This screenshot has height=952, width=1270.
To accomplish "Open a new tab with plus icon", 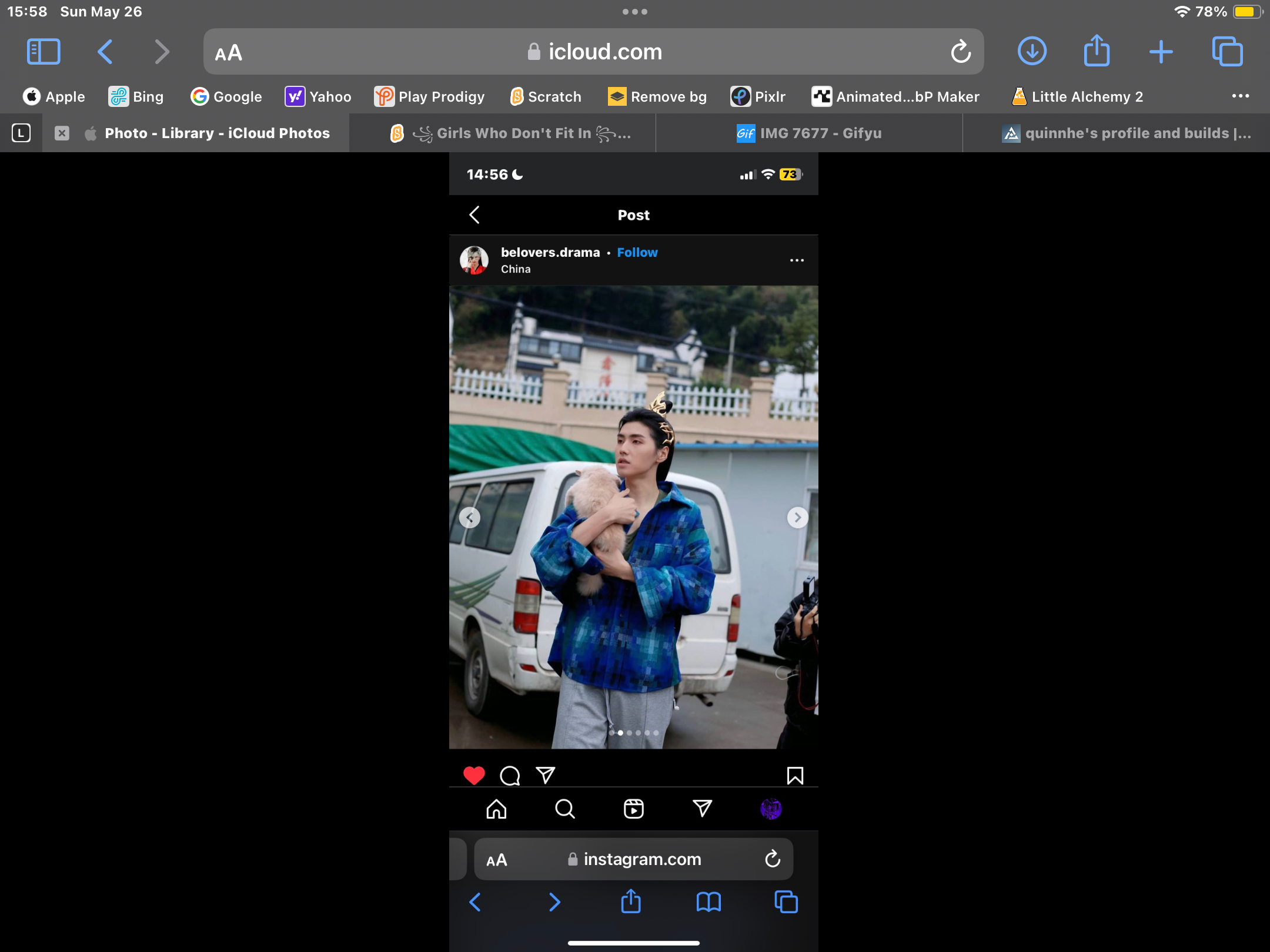I will click(x=1161, y=52).
